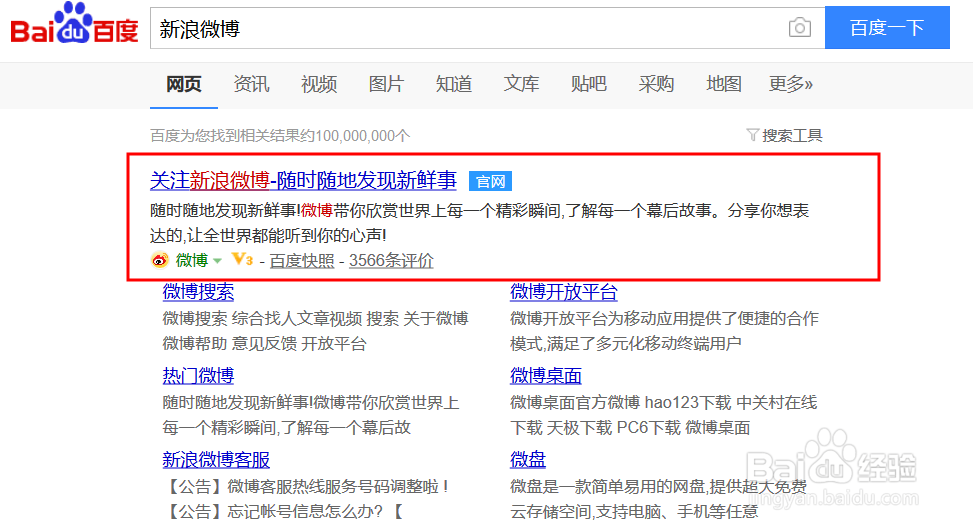Go to the 文库 tab
The width and height of the screenshot is (973, 532).
pos(521,84)
